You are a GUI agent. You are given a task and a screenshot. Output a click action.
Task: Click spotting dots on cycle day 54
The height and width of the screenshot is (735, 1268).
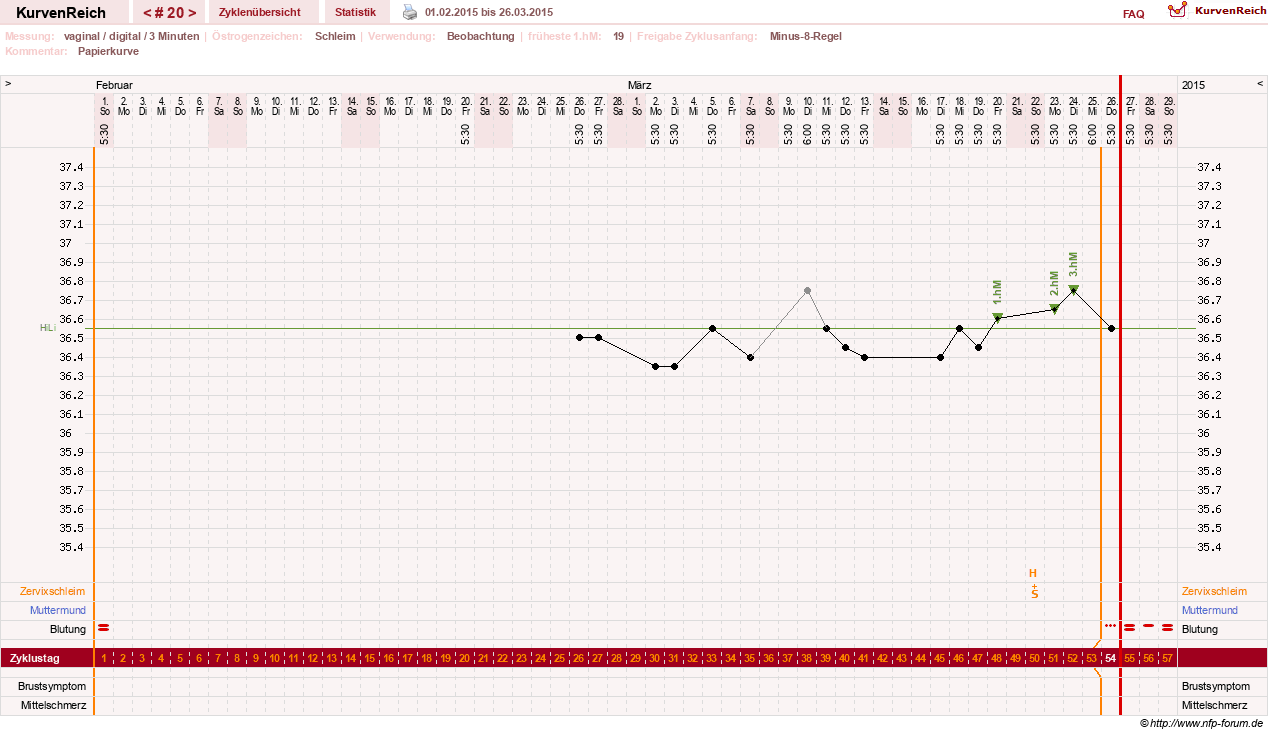point(1110,625)
